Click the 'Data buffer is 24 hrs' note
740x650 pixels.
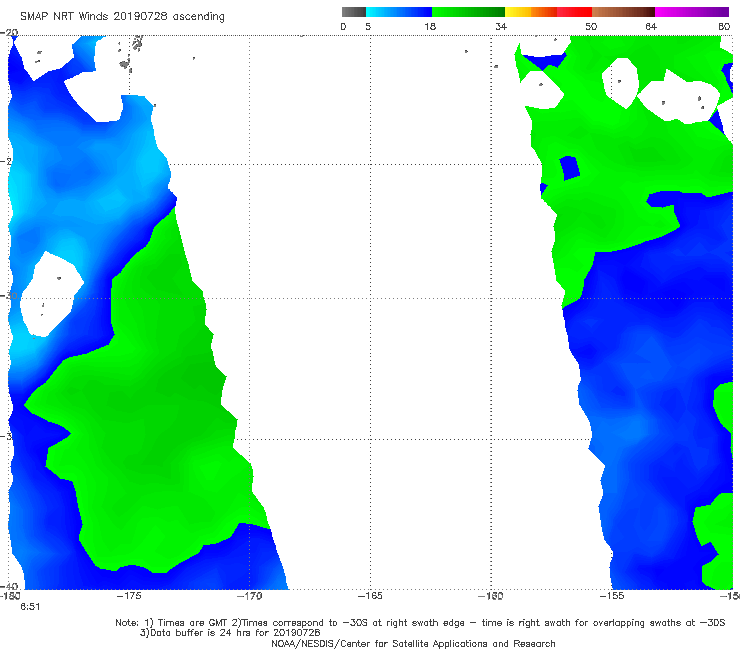[230, 633]
